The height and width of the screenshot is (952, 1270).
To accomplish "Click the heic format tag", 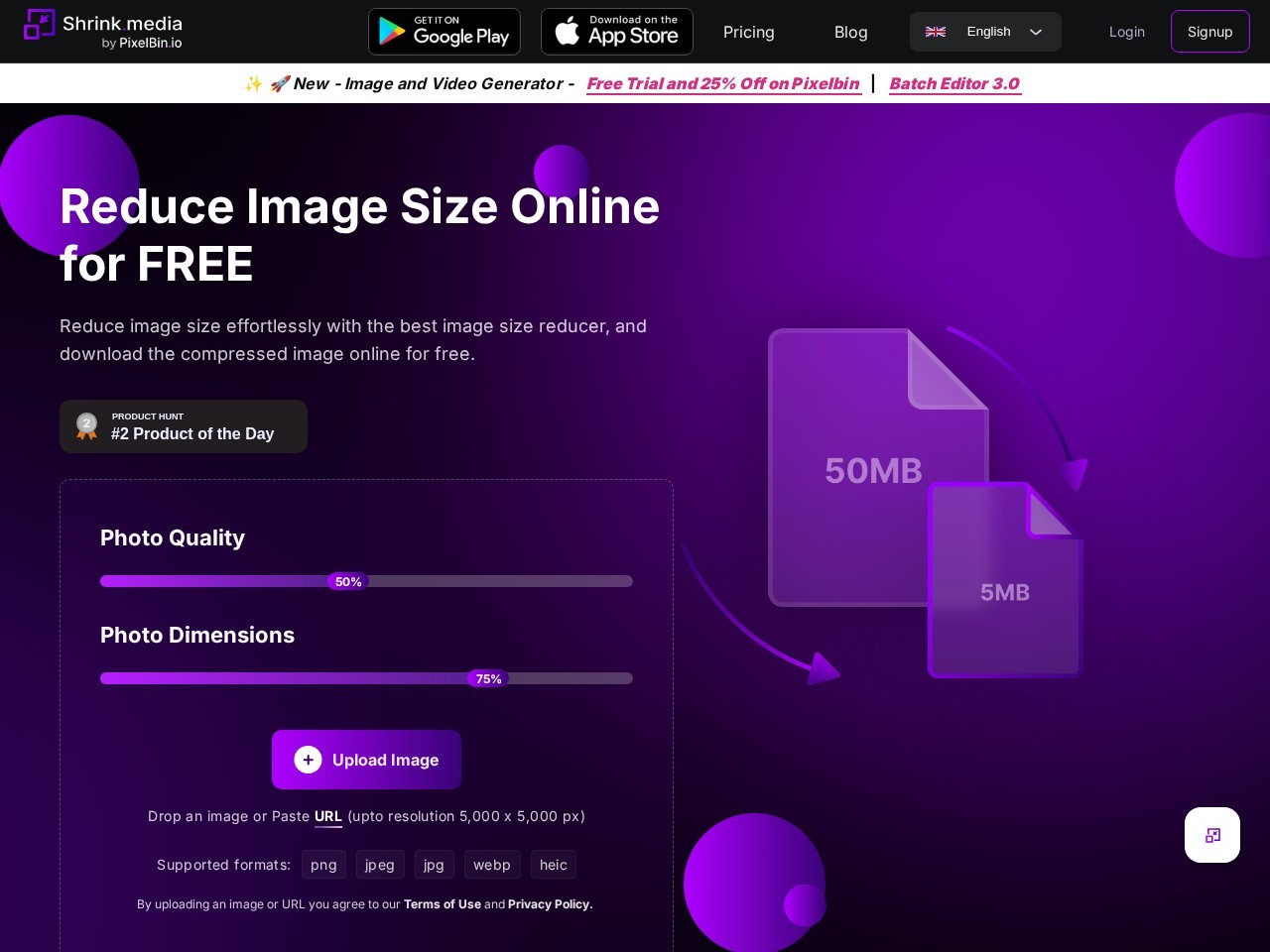I will click(554, 865).
